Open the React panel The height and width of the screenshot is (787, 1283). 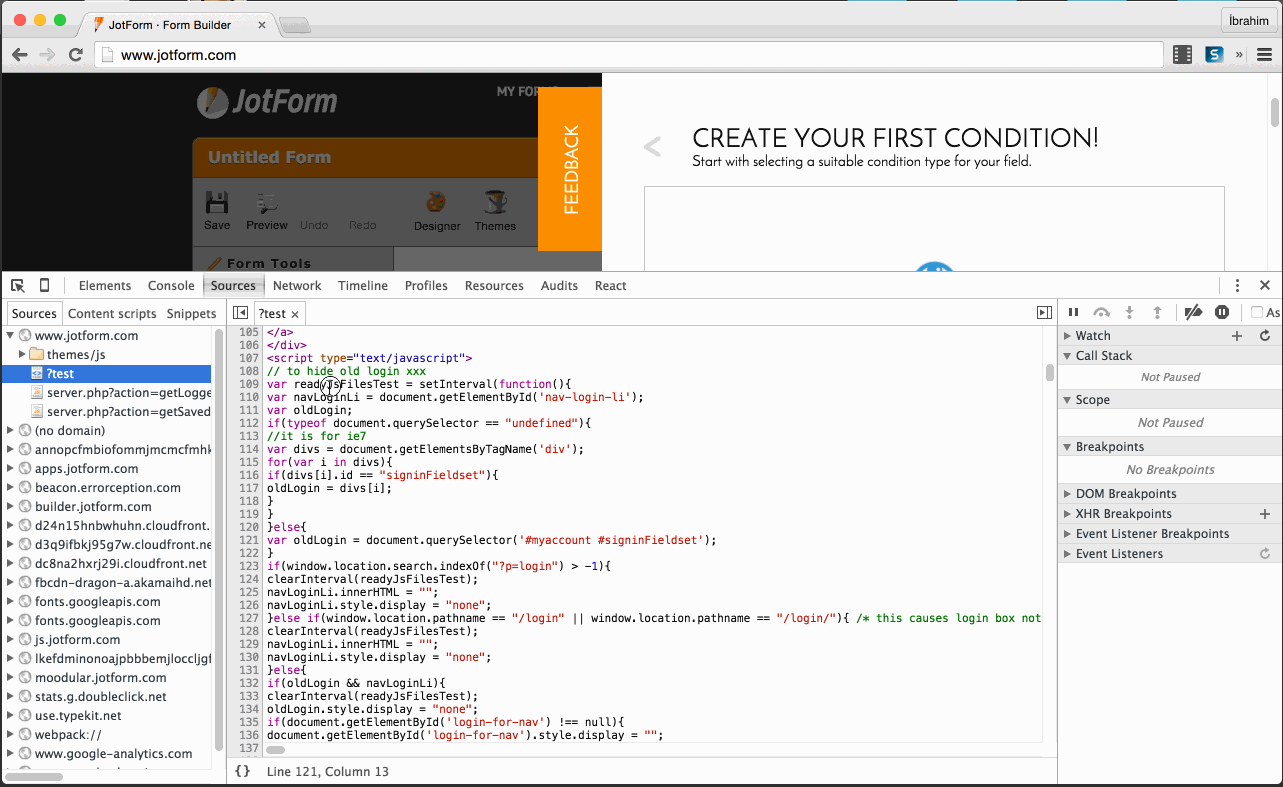click(x=610, y=285)
